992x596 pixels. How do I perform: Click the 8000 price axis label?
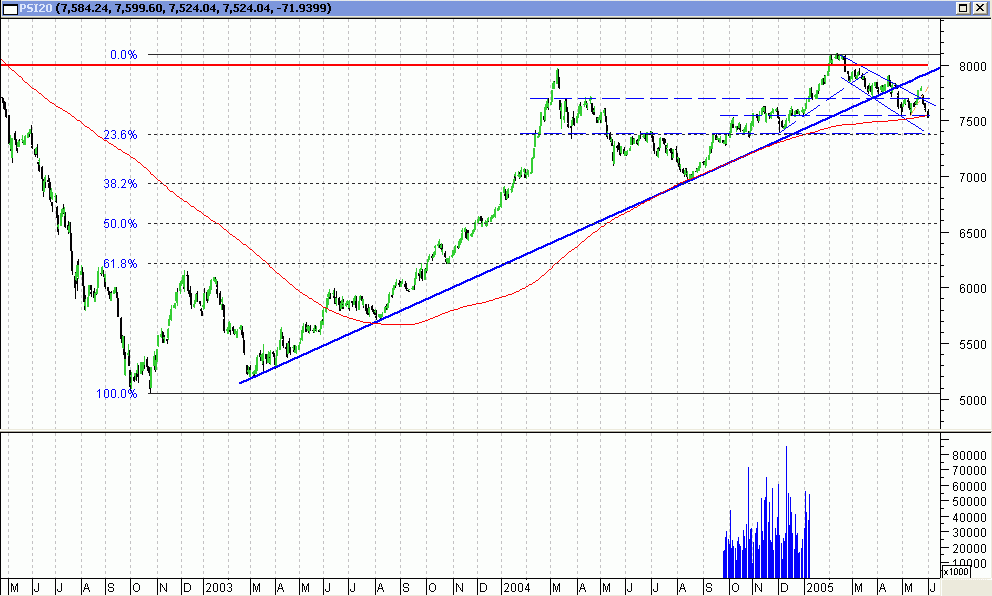[972, 66]
